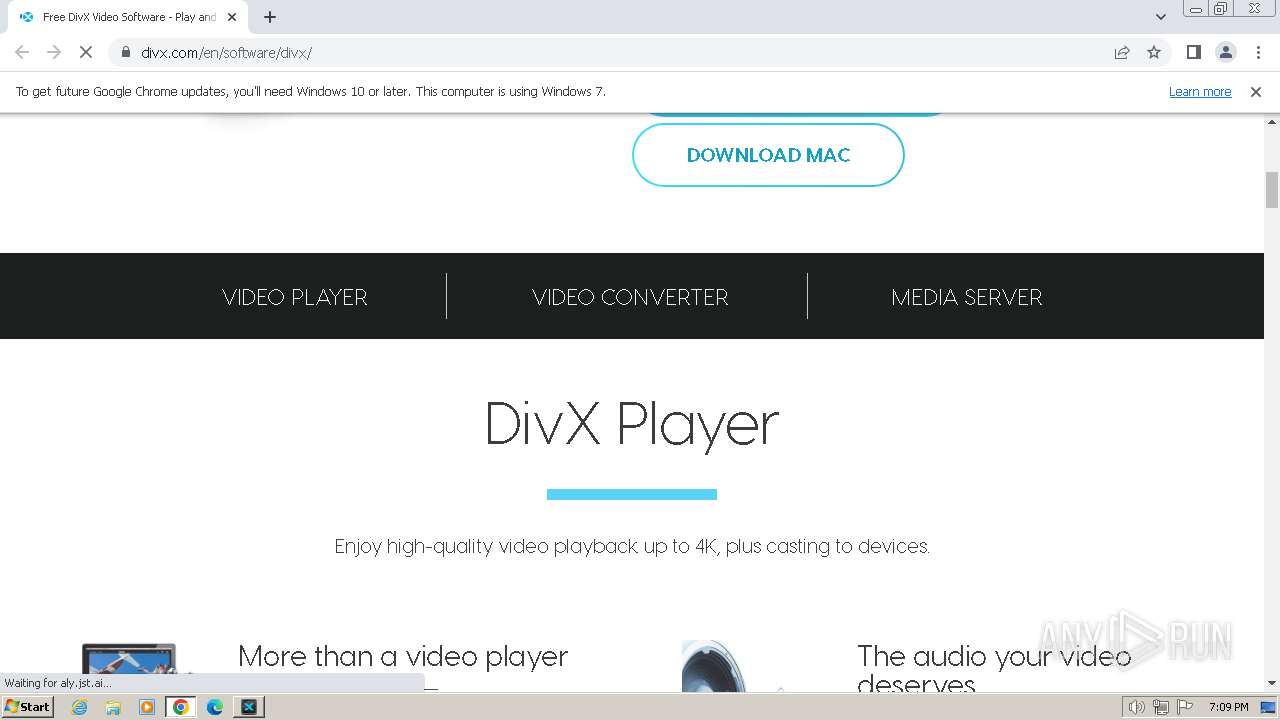Click the 'Enjoy high-quality video playback' text

(x=632, y=547)
